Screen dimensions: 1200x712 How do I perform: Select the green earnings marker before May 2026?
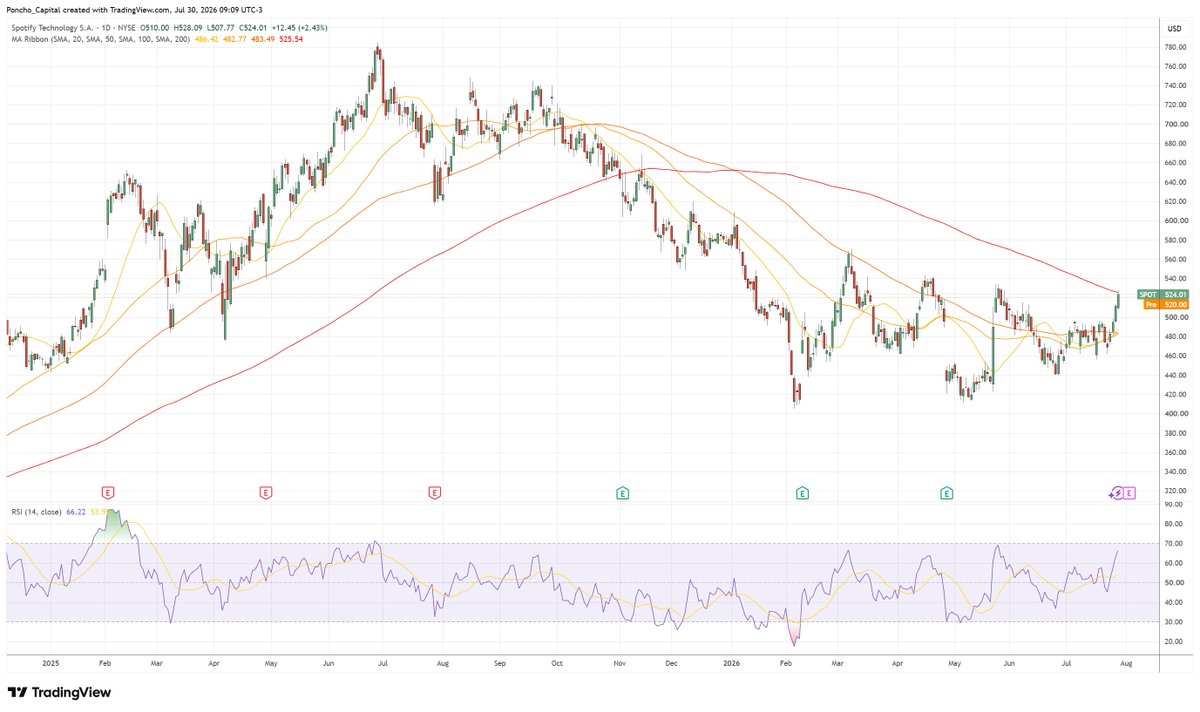pyautogui.click(x=946, y=492)
